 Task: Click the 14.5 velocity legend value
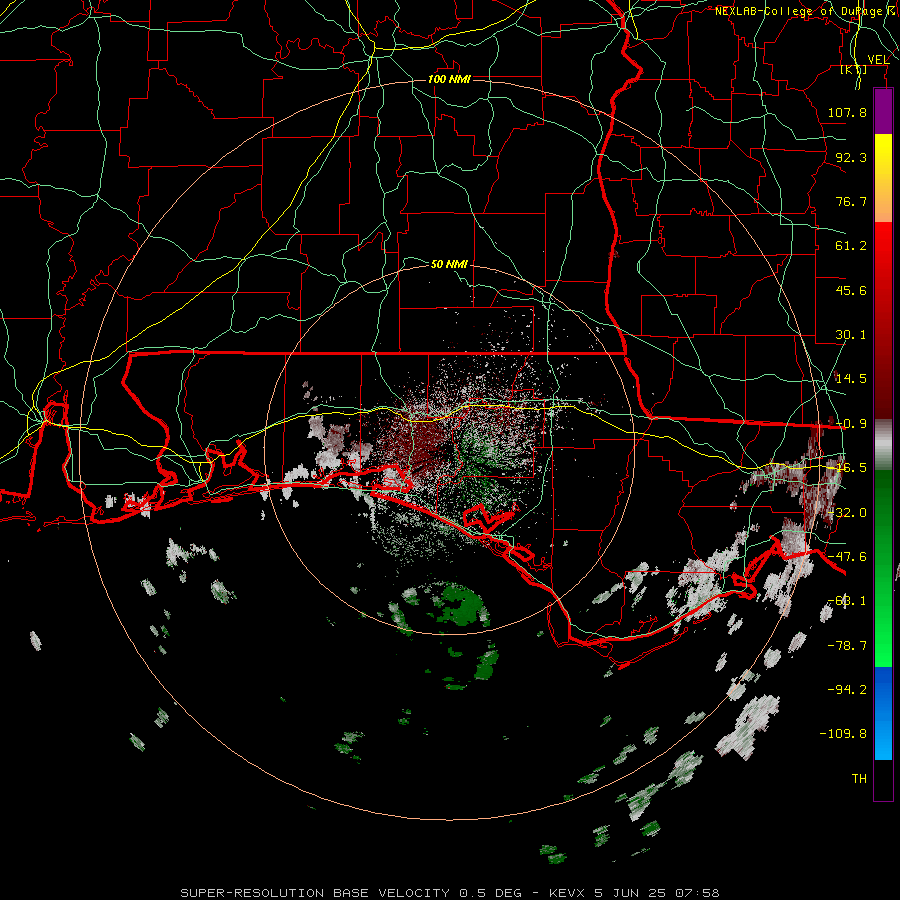click(x=851, y=379)
